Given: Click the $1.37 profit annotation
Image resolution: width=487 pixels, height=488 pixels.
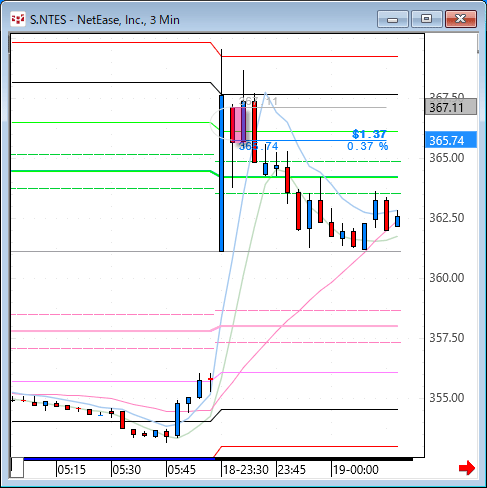Looking at the screenshot, I should 369,134.
